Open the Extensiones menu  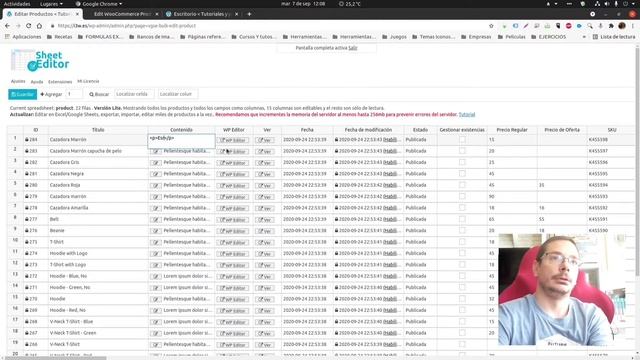tap(60, 82)
